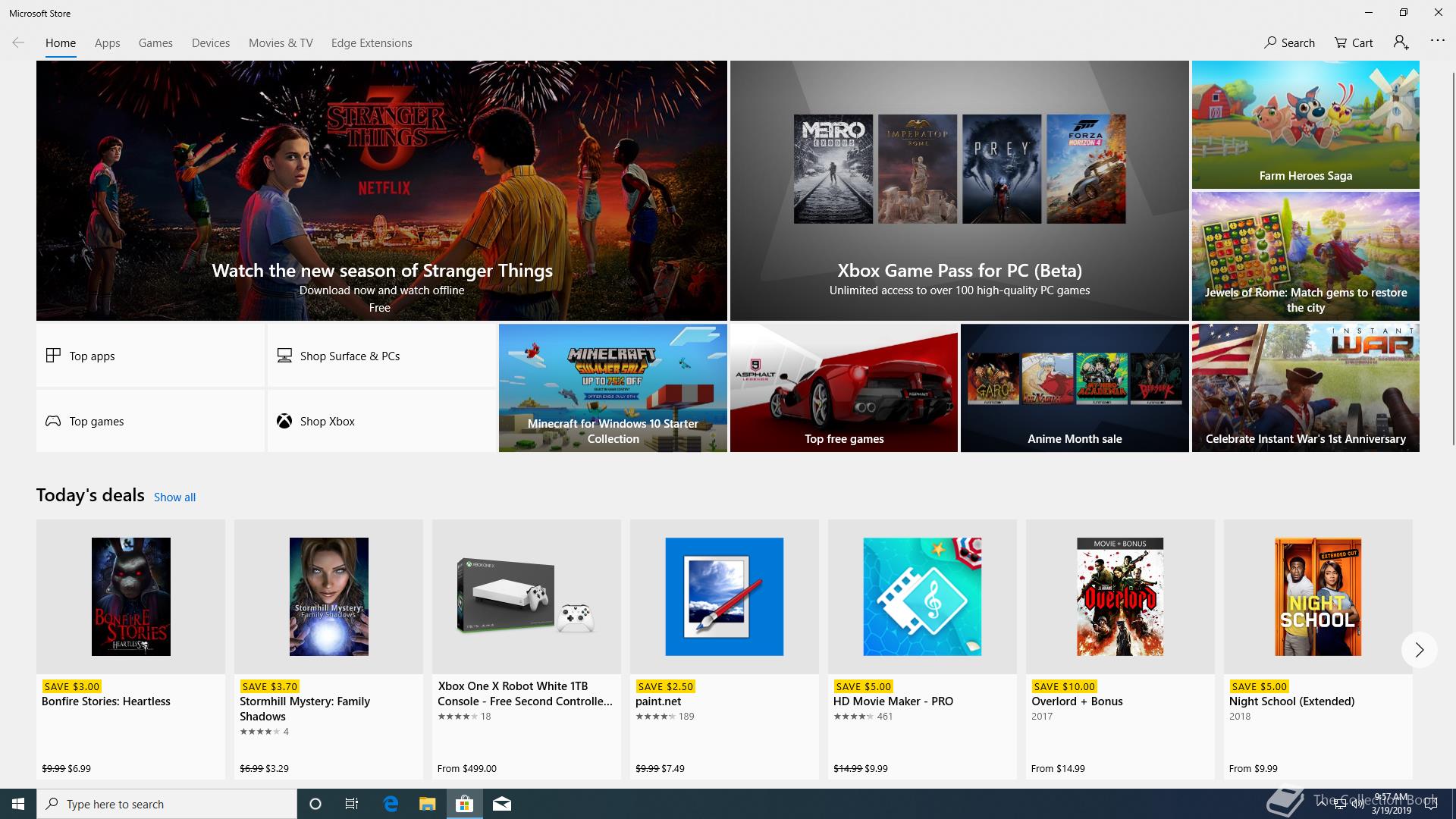Open the Bonfire Stories: Heartless deal
This screenshot has width=1456, height=819.
(130, 649)
